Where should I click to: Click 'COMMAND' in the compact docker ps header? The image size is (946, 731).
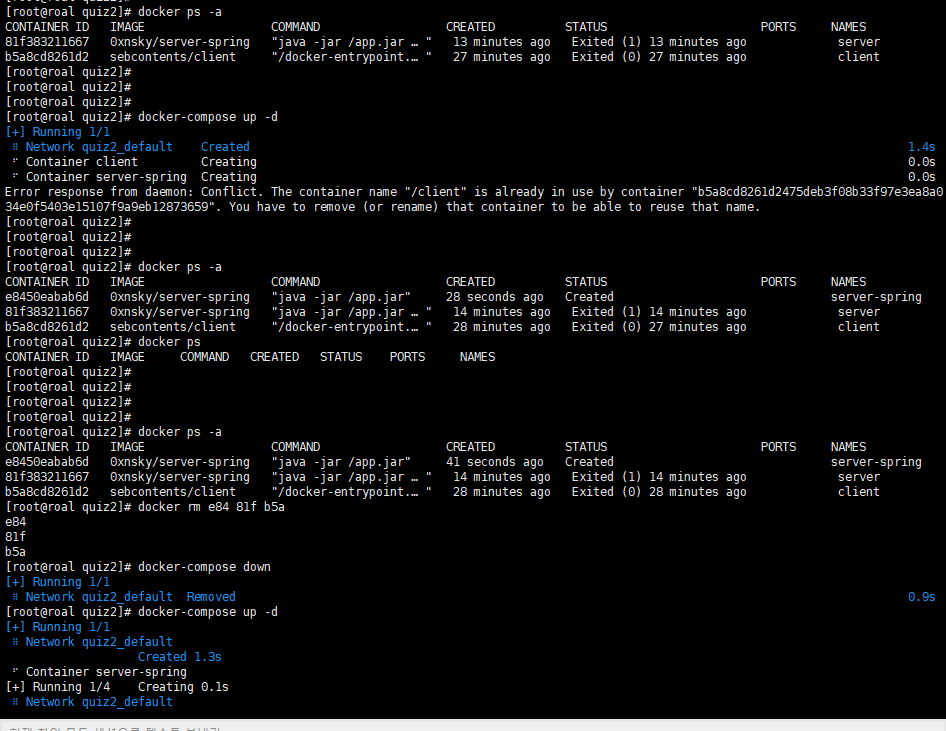tap(205, 357)
